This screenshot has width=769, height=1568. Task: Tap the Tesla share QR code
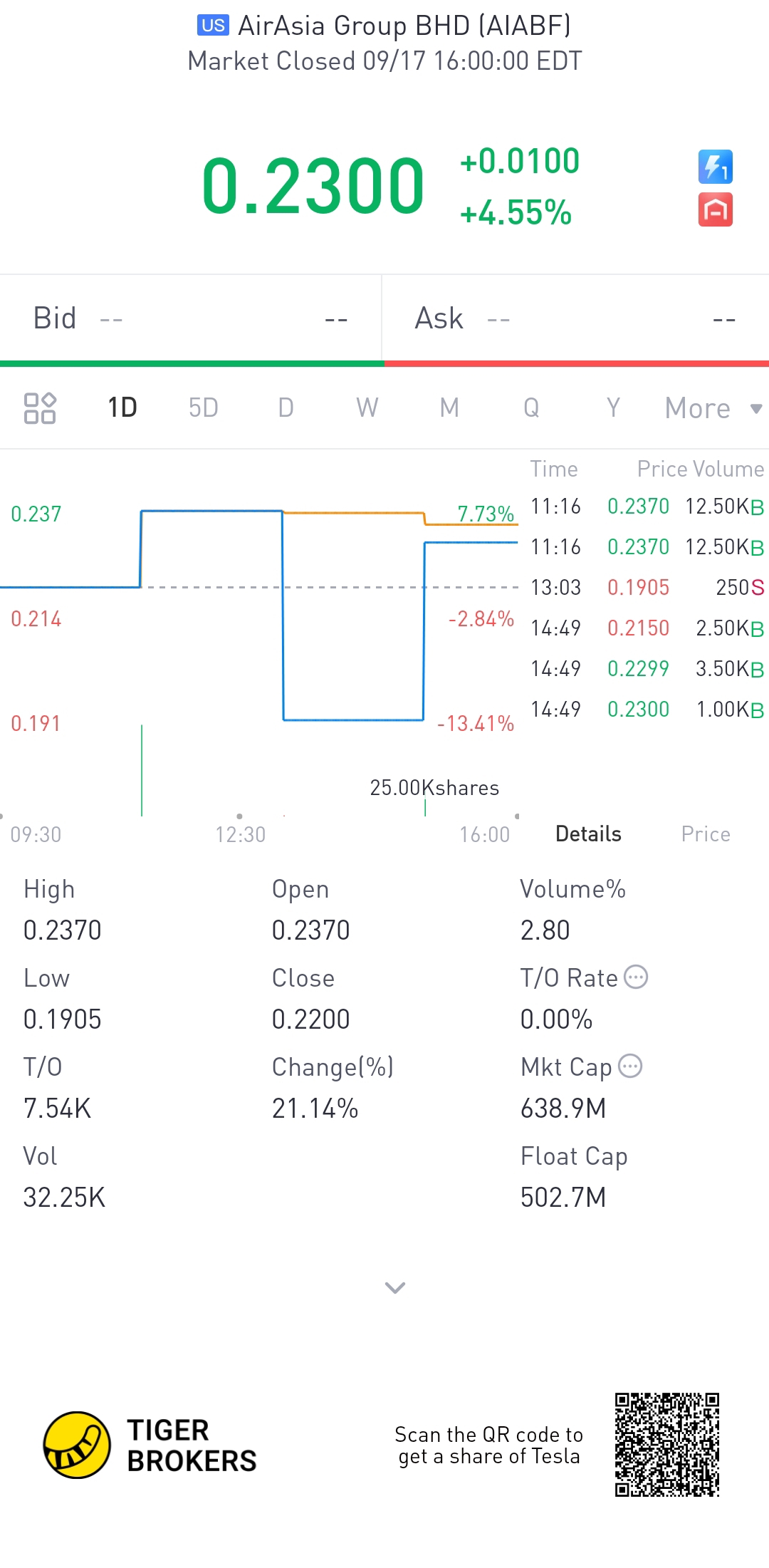pyautogui.click(x=667, y=1445)
